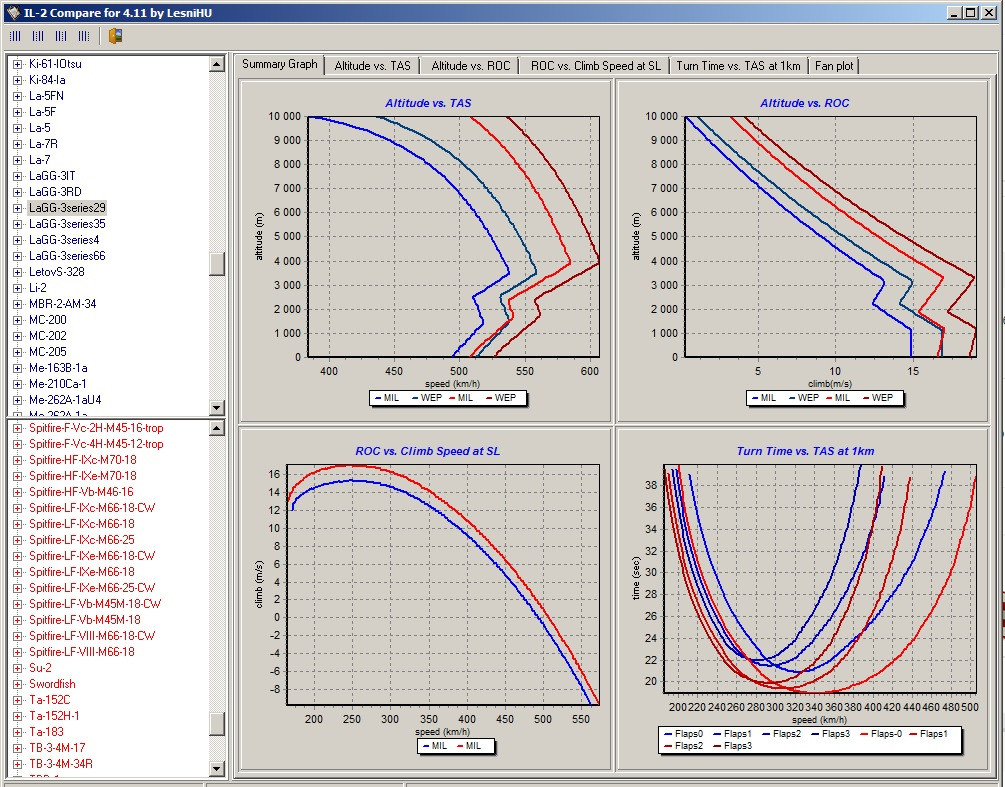
Task: Open the Turn Time vs. TAS at 1km tab
Action: tap(738, 66)
